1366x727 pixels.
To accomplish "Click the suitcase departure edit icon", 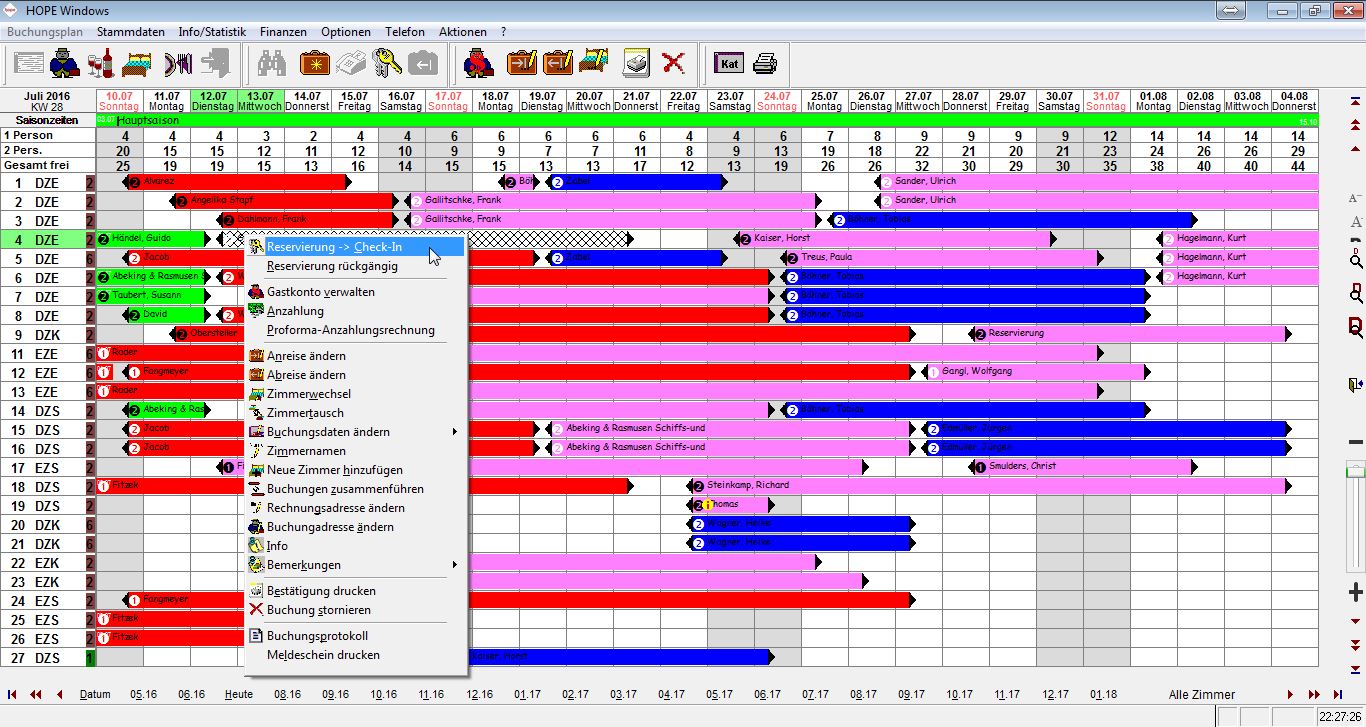I will 558,63.
